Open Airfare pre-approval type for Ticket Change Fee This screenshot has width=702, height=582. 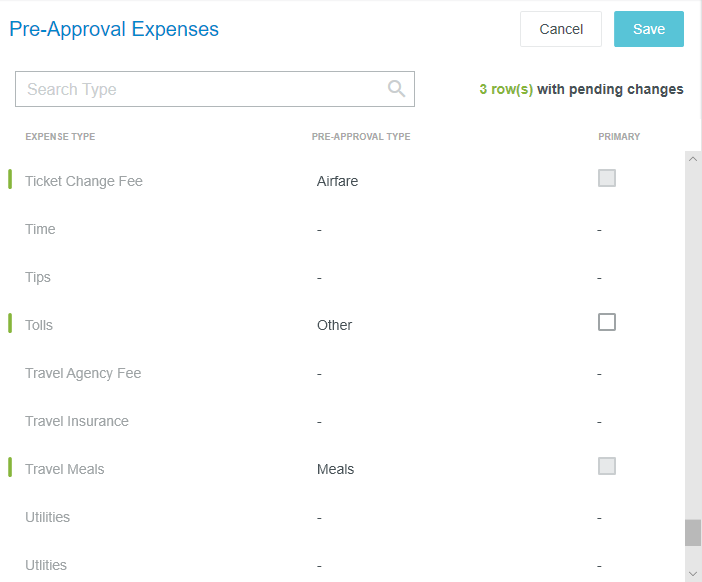click(337, 181)
